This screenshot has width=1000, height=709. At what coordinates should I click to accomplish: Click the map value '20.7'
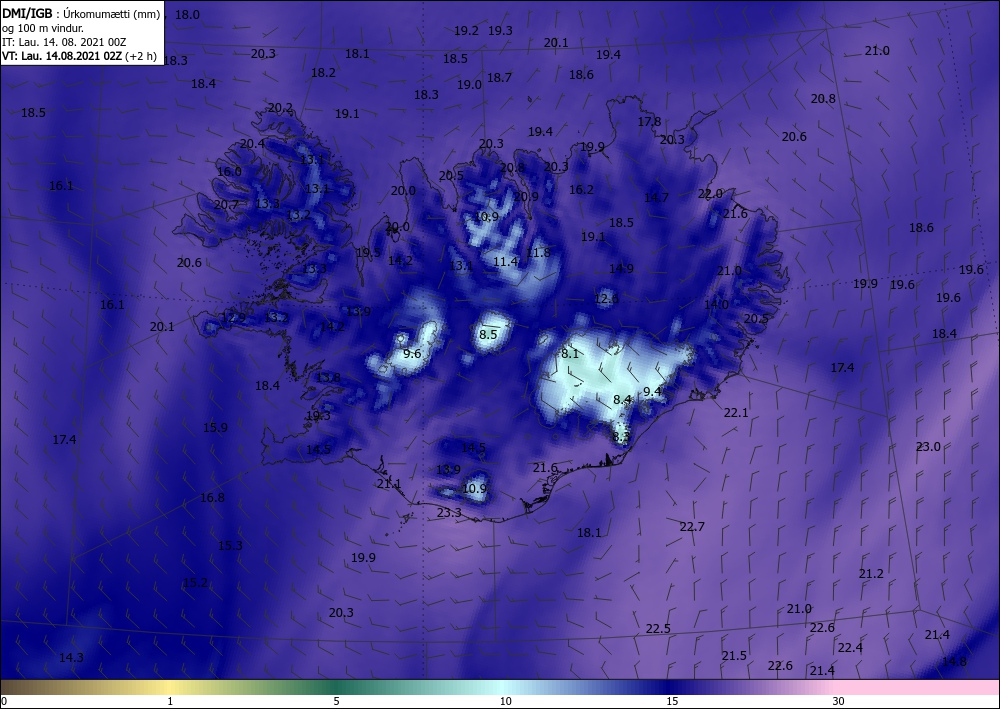(x=226, y=205)
